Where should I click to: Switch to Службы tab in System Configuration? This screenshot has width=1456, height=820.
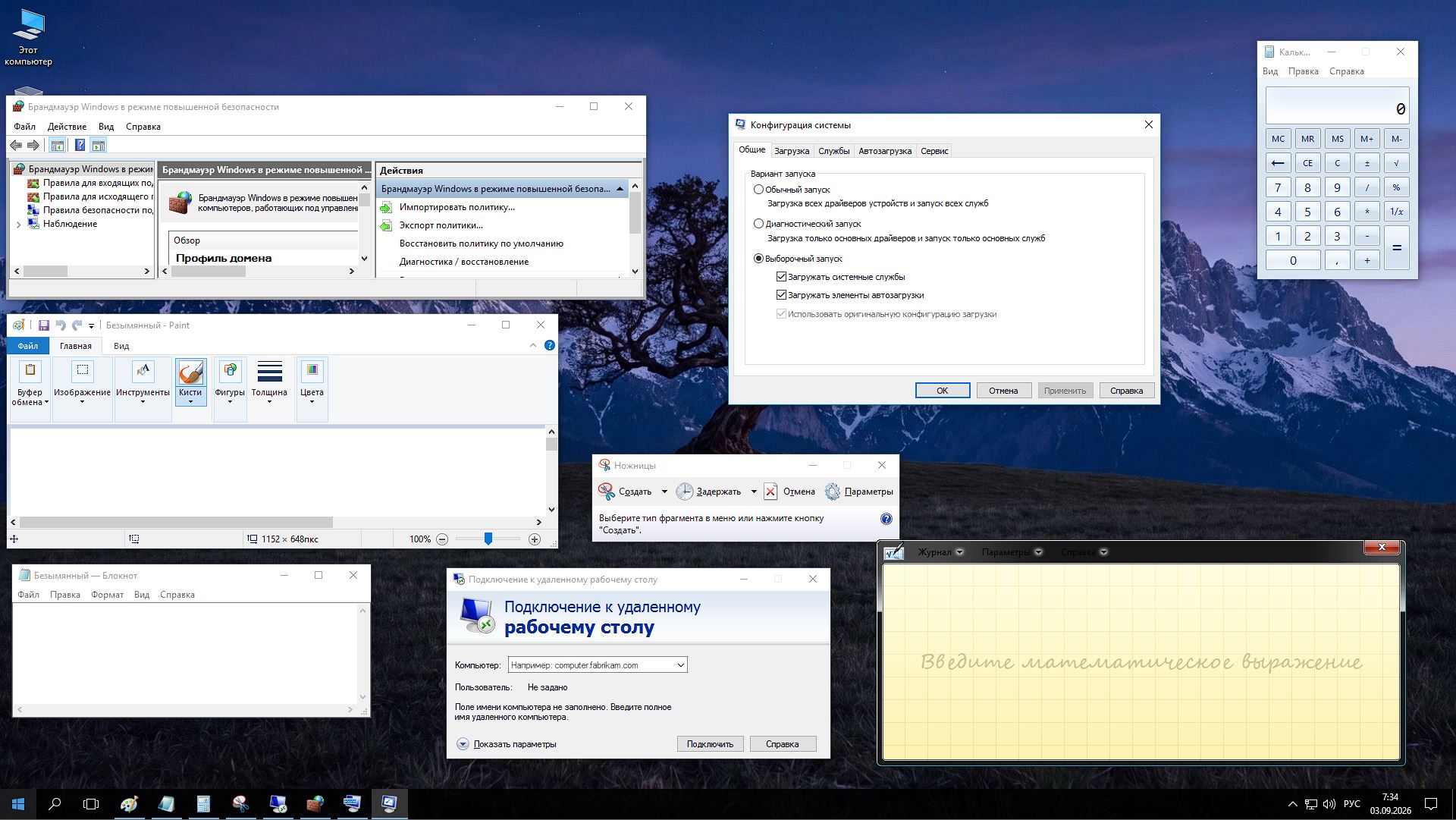[833, 151]
